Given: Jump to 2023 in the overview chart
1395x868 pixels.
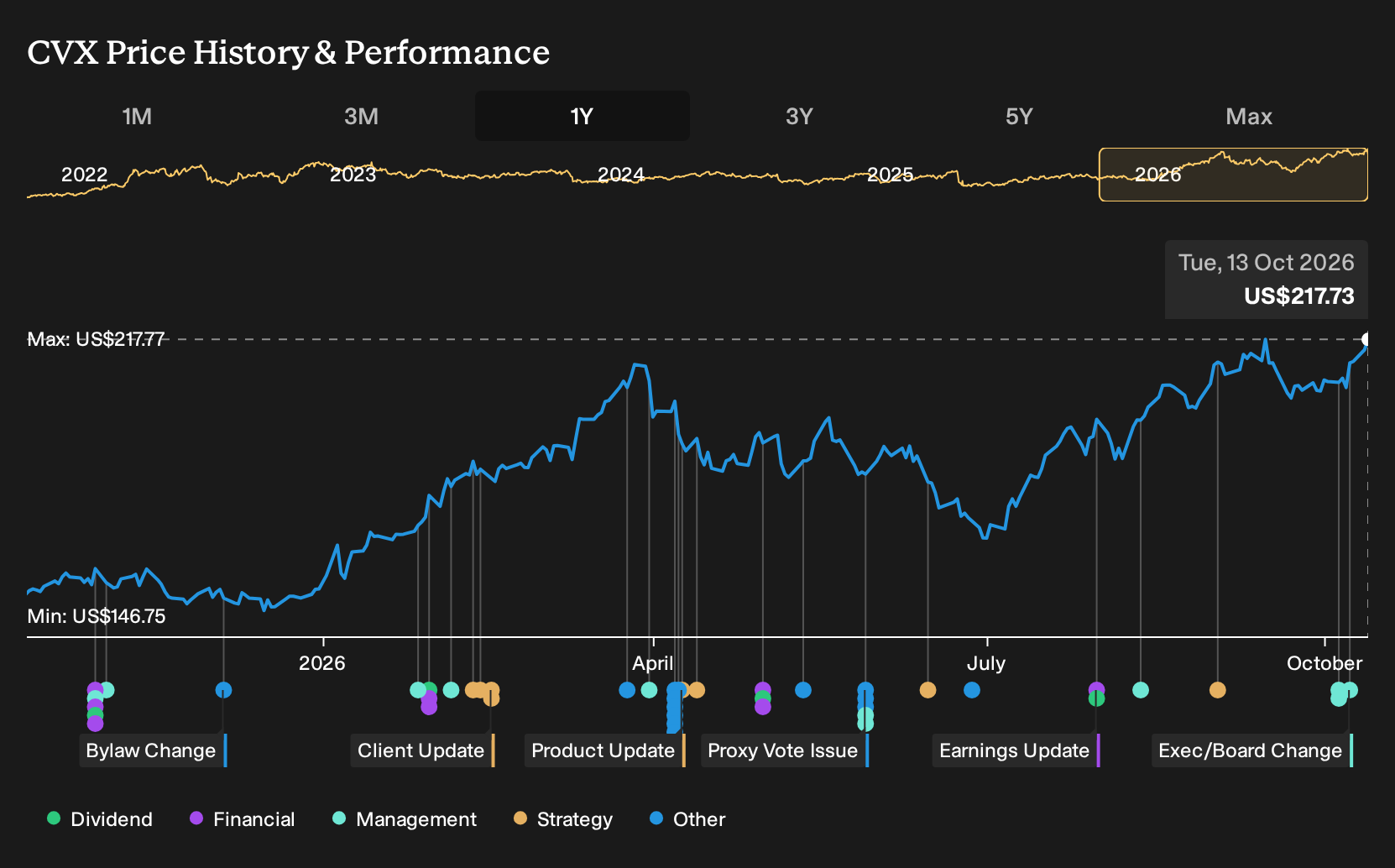Looking at the screenshot, I should click(353, 175).
